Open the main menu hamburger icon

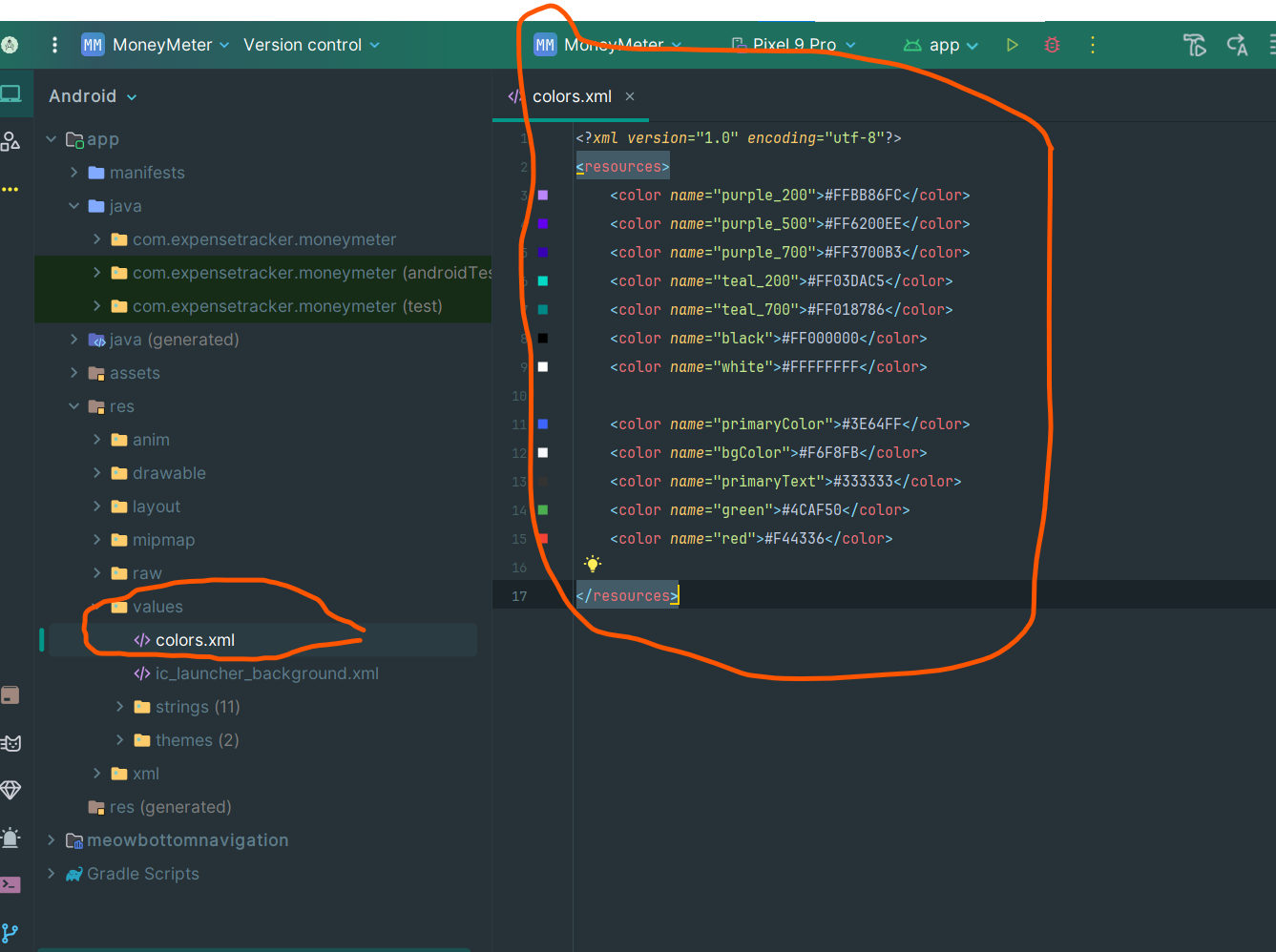tap(54, 45)
